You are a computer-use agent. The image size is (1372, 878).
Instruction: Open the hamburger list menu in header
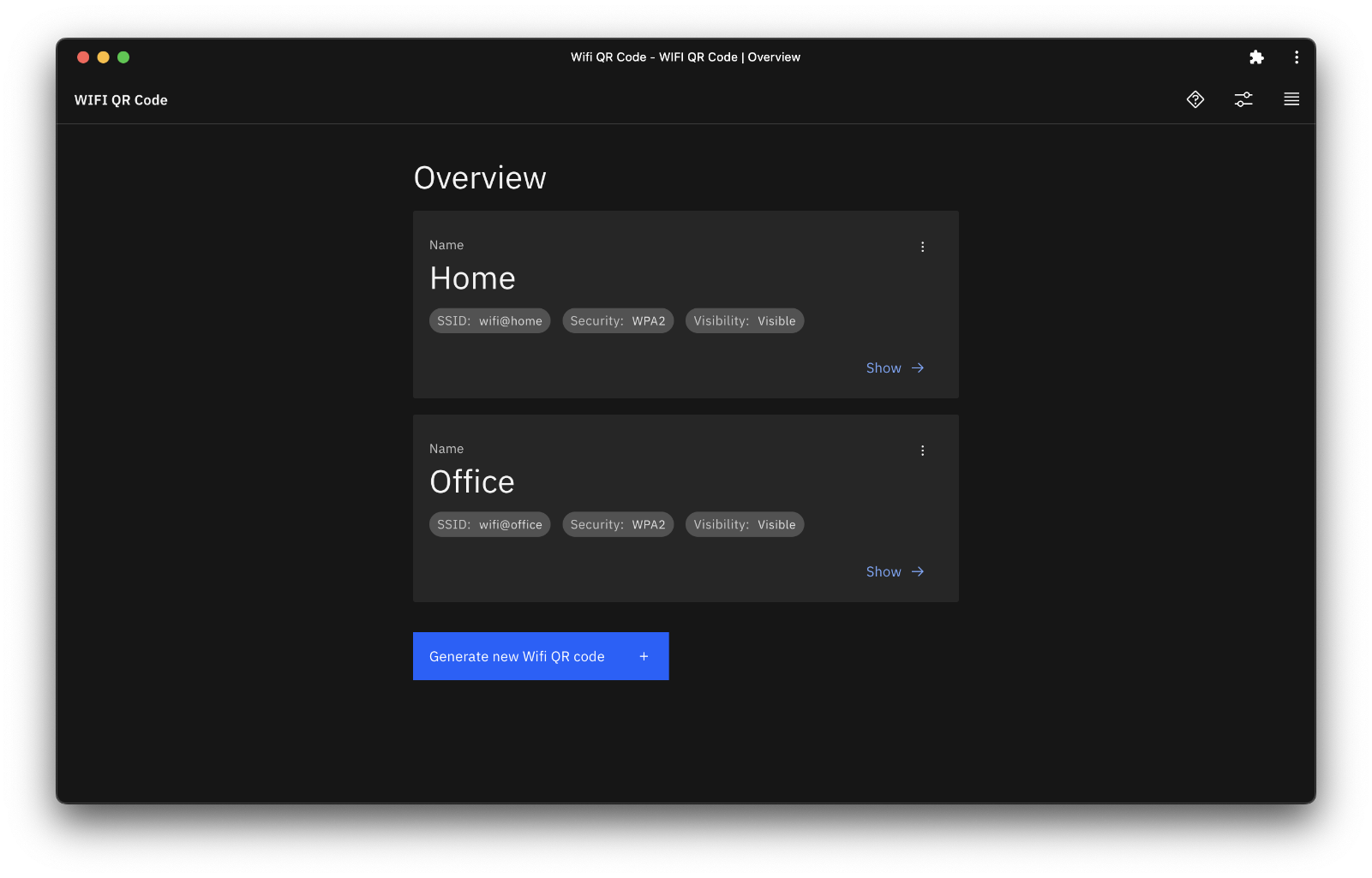pos(1291,99)
